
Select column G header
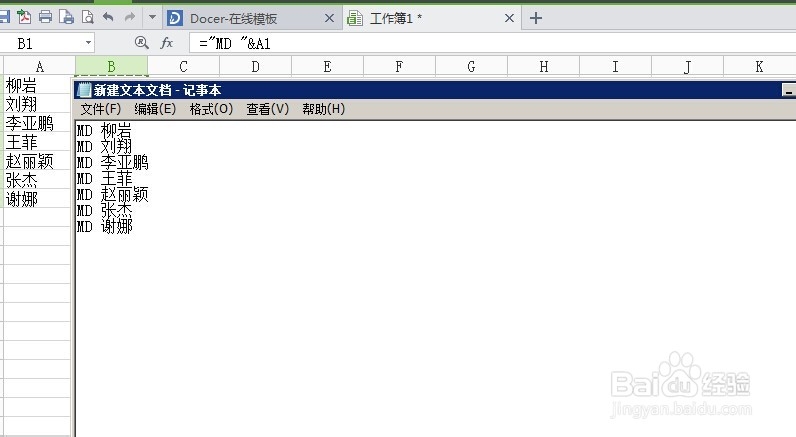point(472,66)
